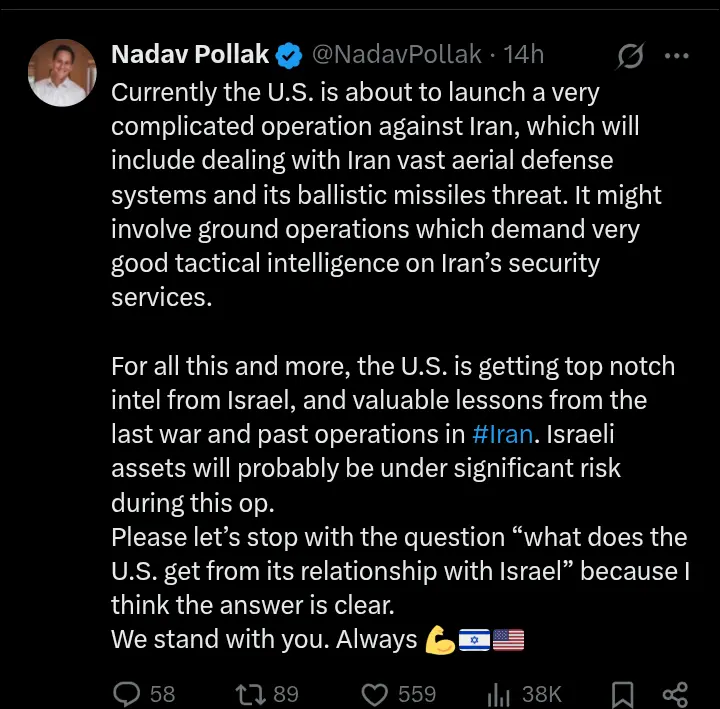Open view analytics bar chart icon

point(498,692)
